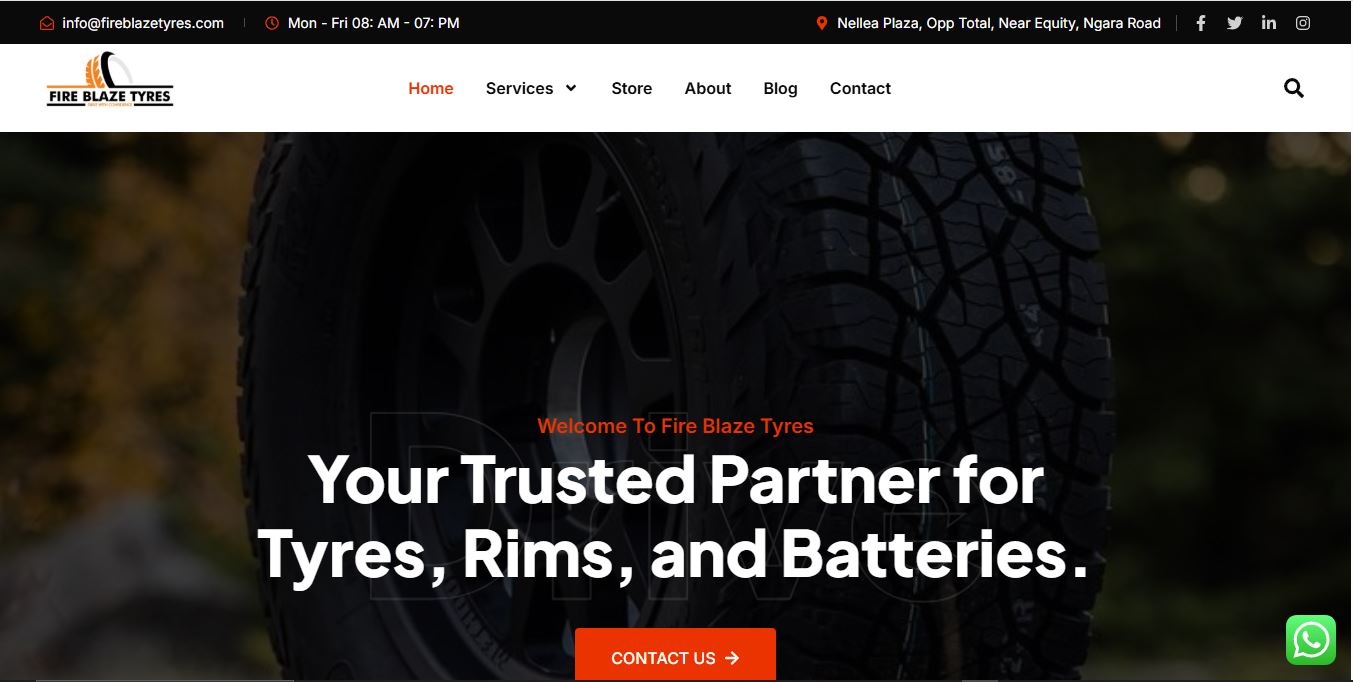The height and width of the screenshot is (682, 1353).
Task: Open the Facebook social icon
Action: [x=1201, y=23]
